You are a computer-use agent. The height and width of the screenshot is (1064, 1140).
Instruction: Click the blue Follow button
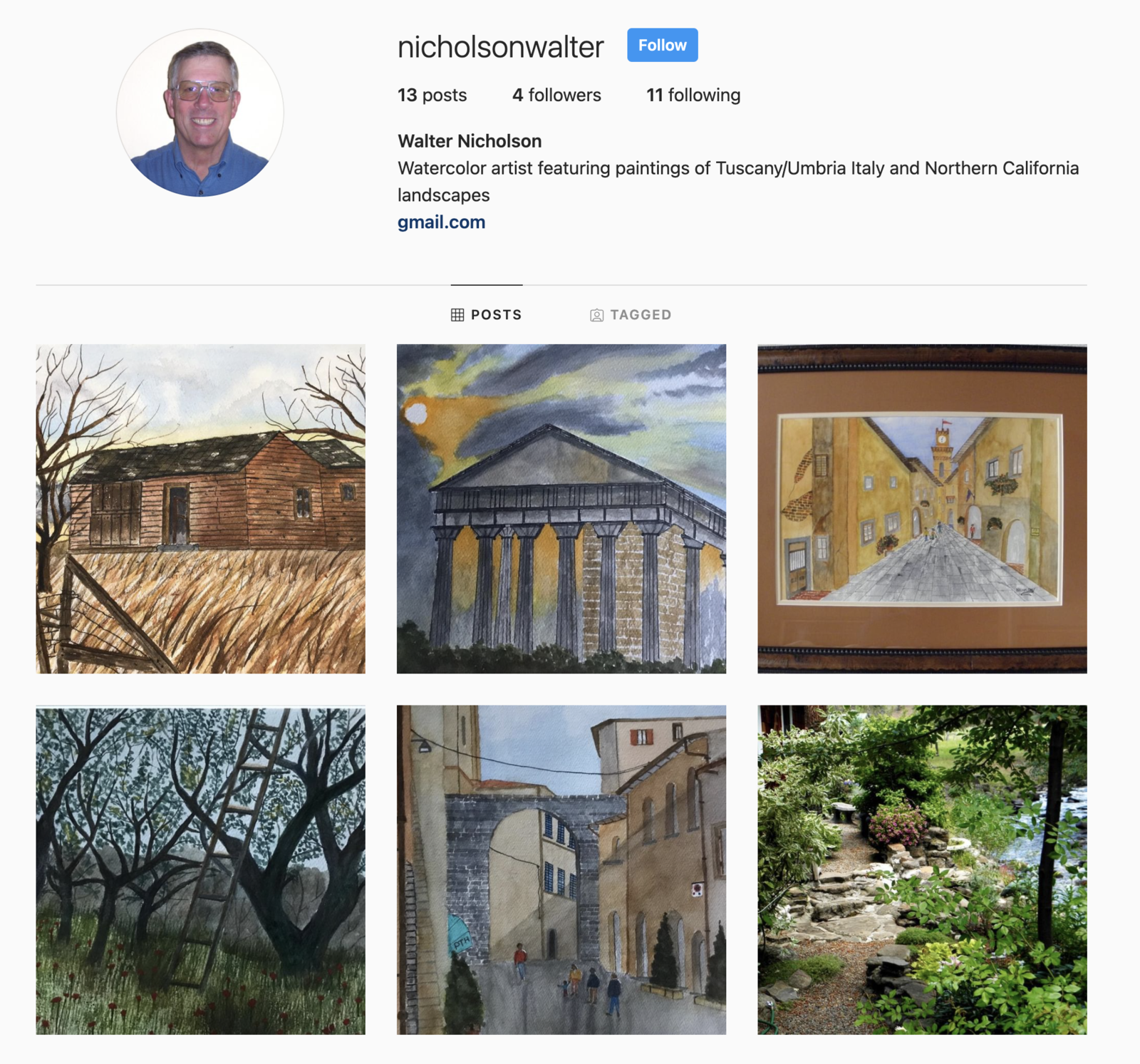pyautogui.click(x=662, y=45)
